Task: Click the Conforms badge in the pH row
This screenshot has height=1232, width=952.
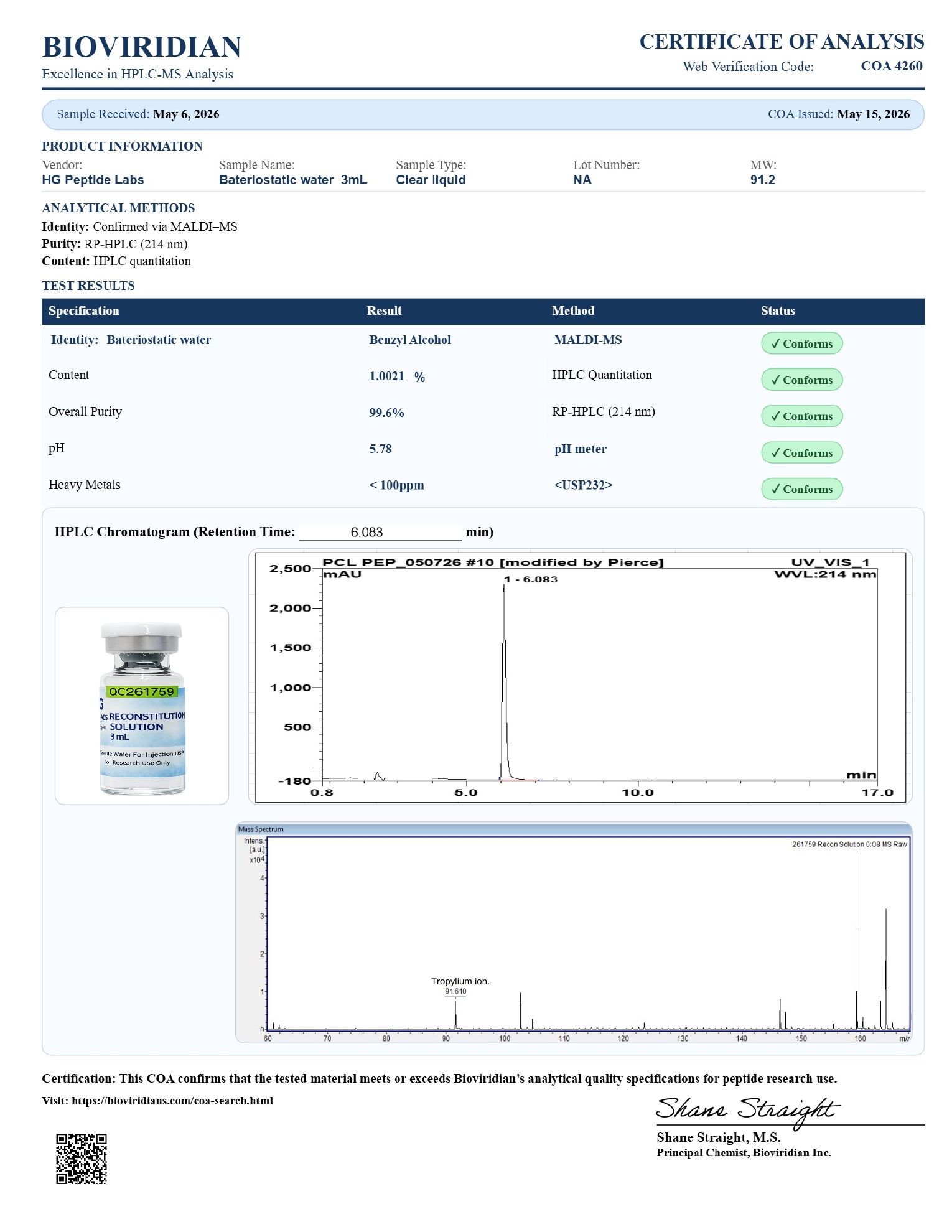Action: (802, 452)
